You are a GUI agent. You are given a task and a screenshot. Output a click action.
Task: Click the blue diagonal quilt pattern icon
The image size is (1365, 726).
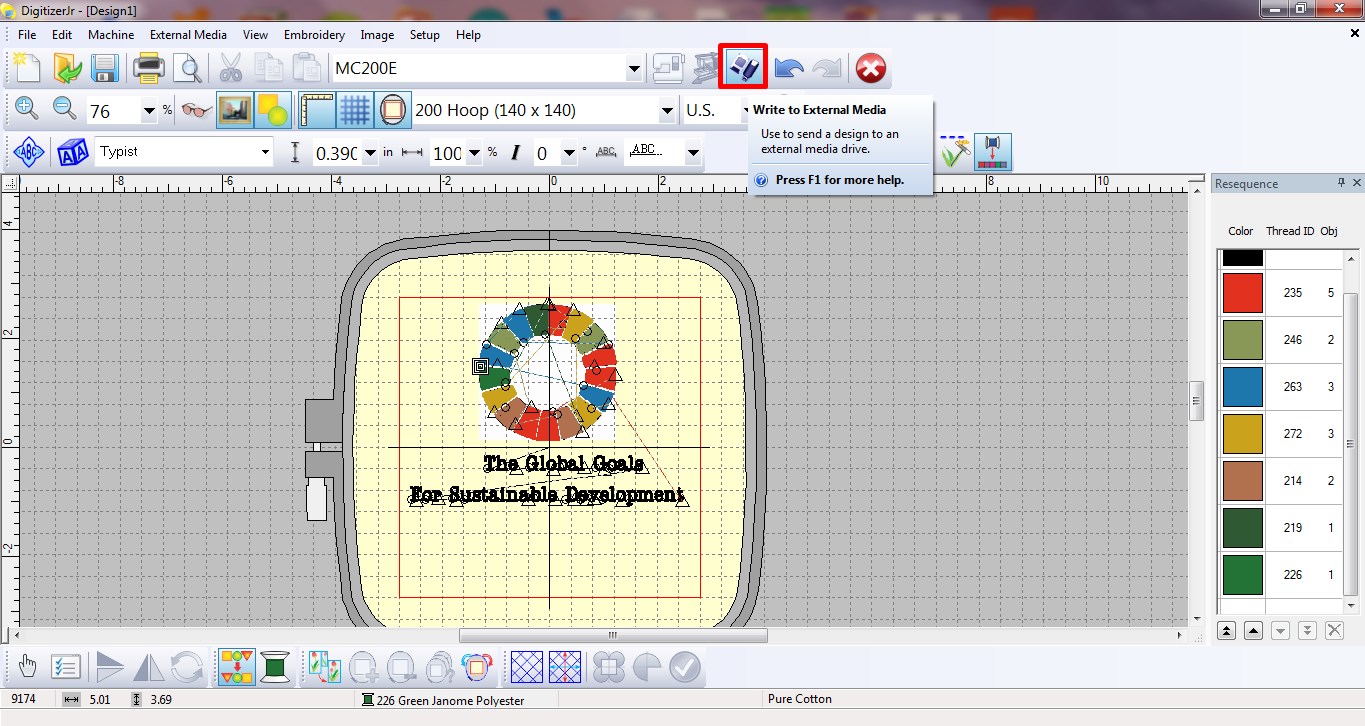point(527,667)
